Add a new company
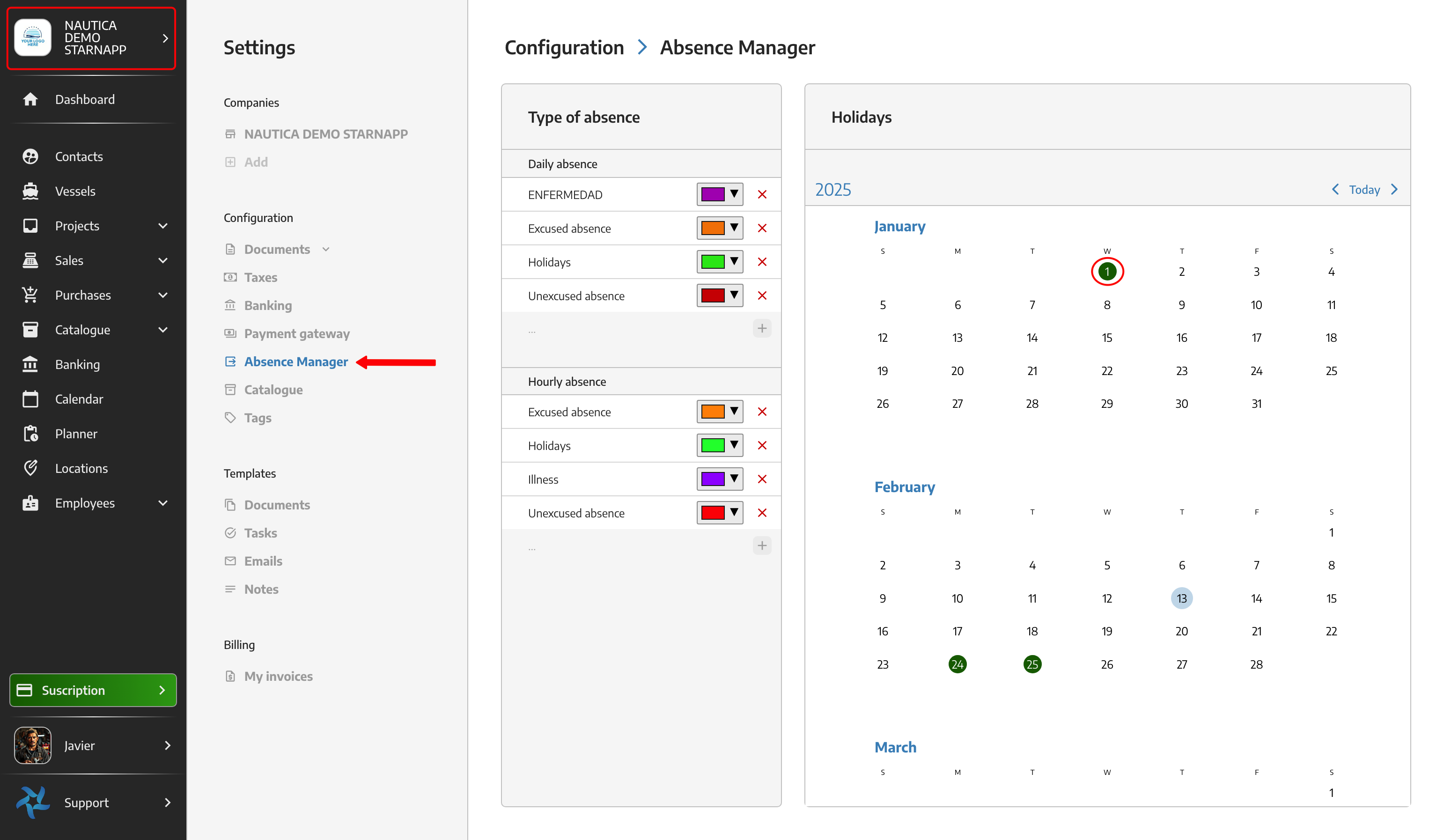Screen dimensions: 1444x840 click(247, 162)
